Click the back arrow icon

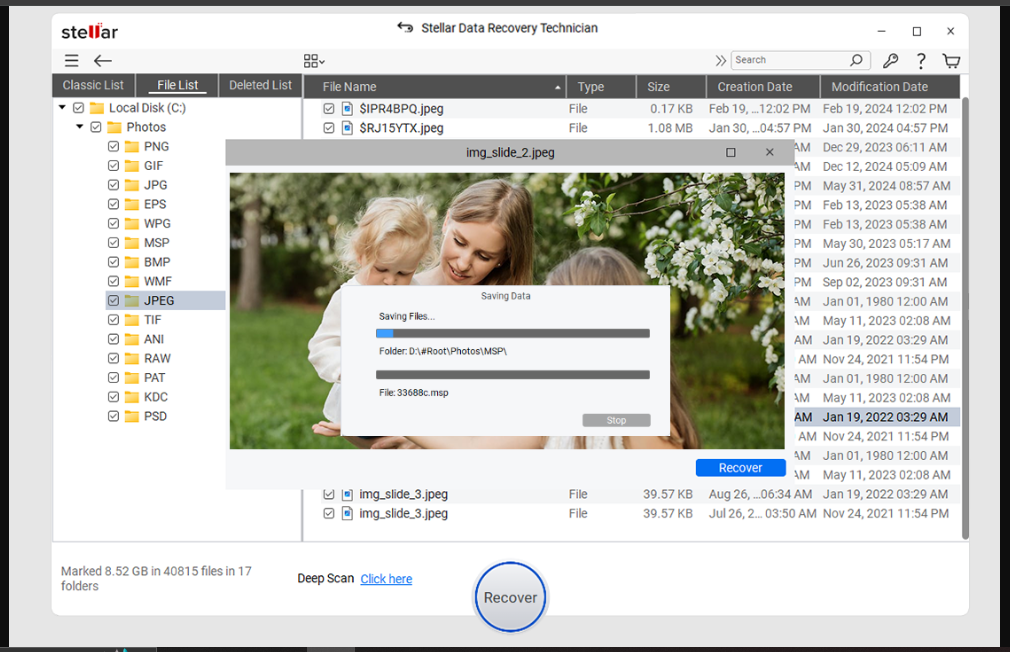coord(102,61)
